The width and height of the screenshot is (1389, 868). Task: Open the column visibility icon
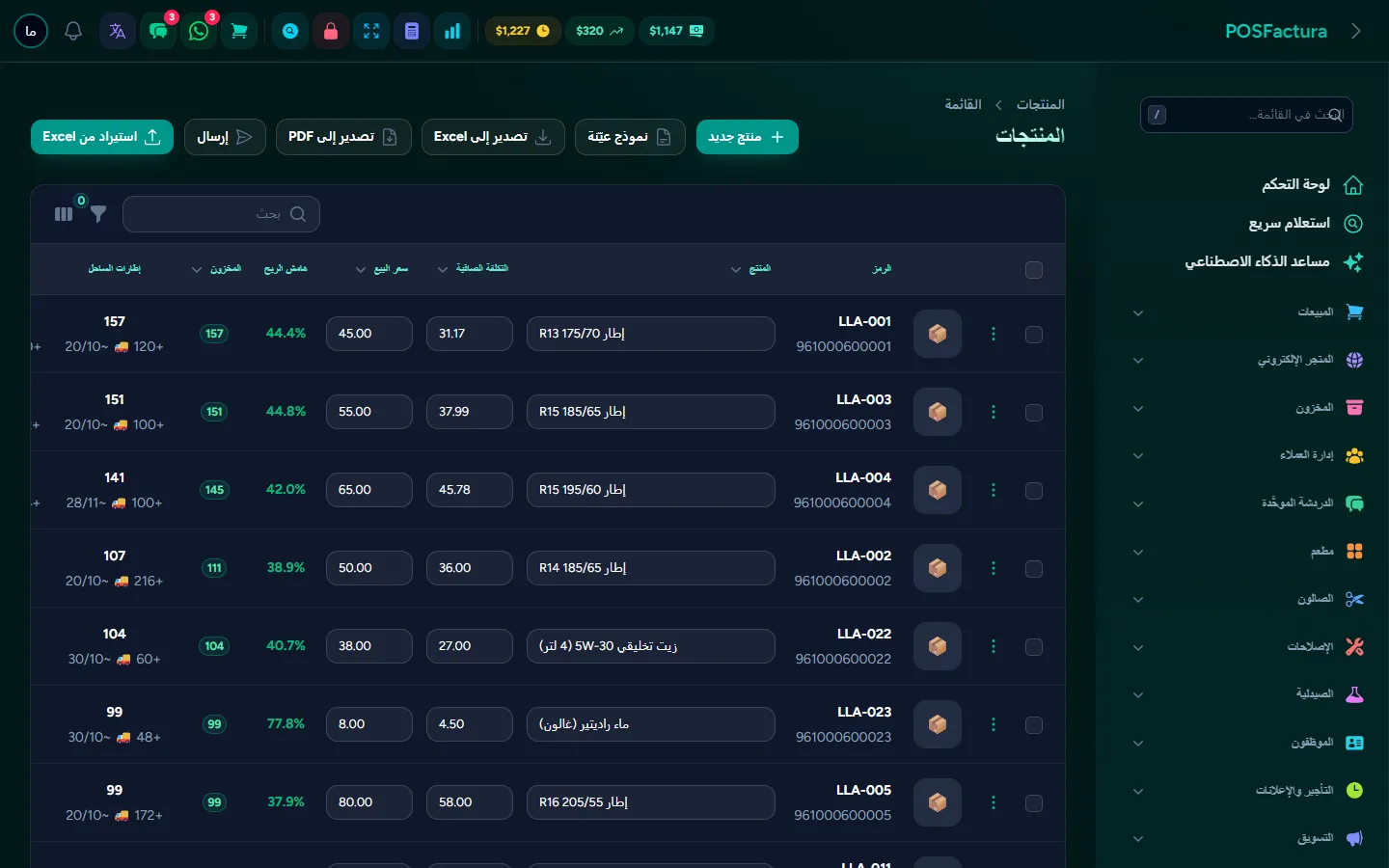pyautogui.click(x=64, y=214)
